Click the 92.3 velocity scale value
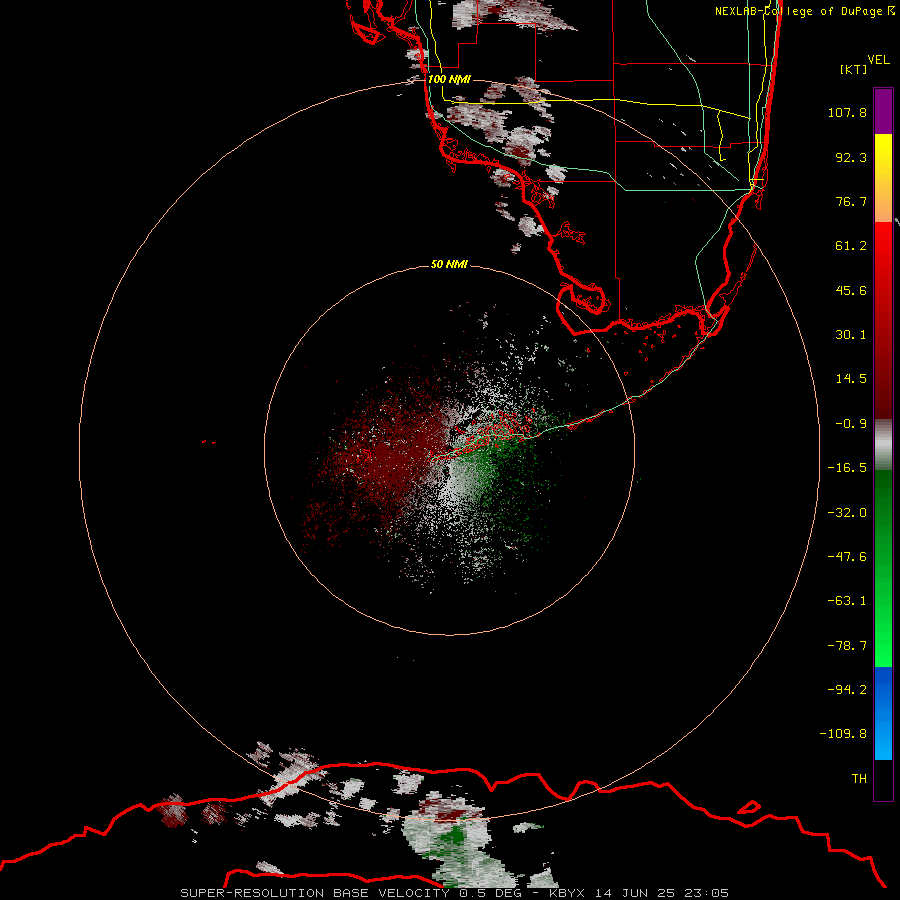This screenshot has height=900, width=900. 851,157
